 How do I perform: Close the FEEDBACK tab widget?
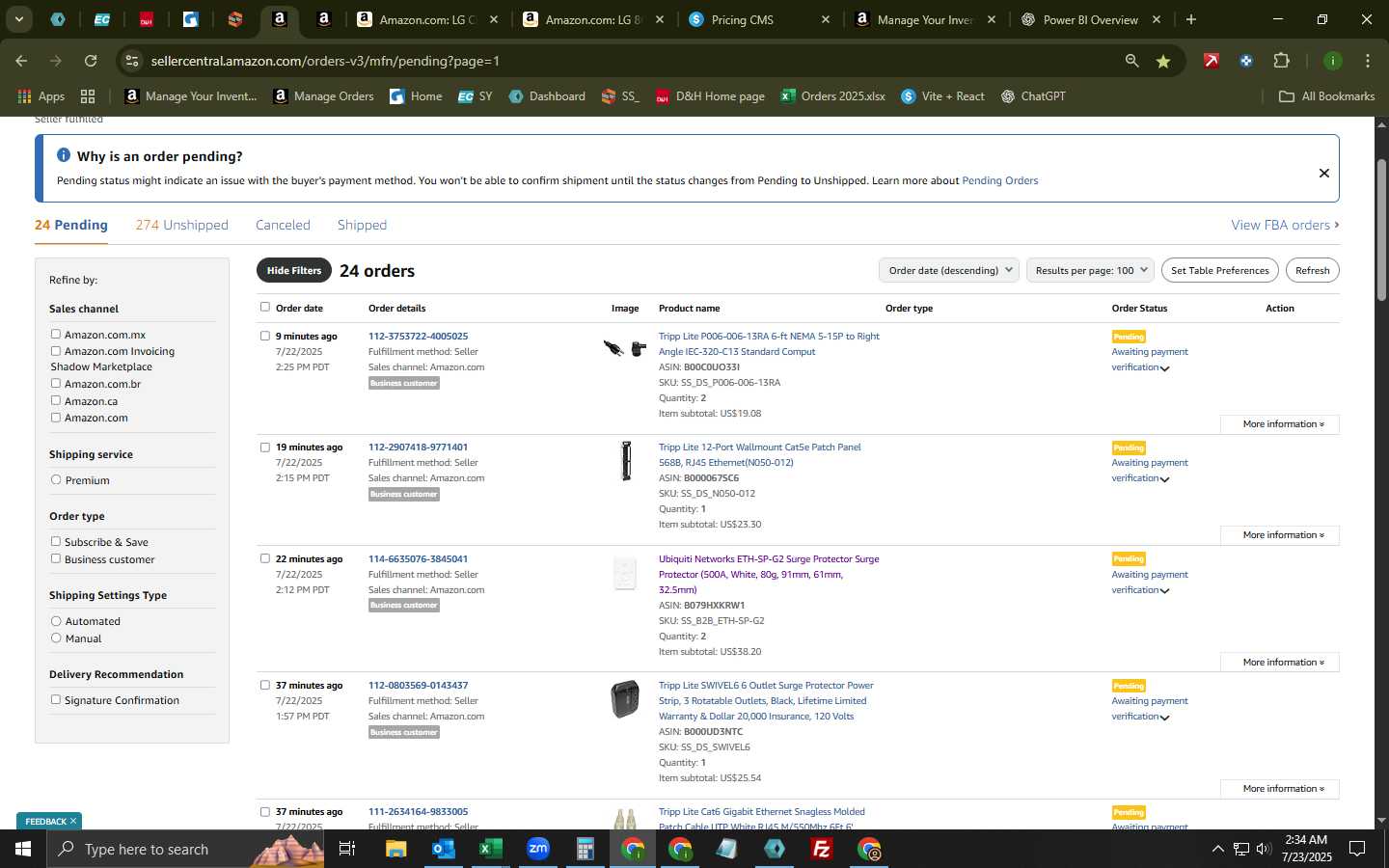(72, 821)
